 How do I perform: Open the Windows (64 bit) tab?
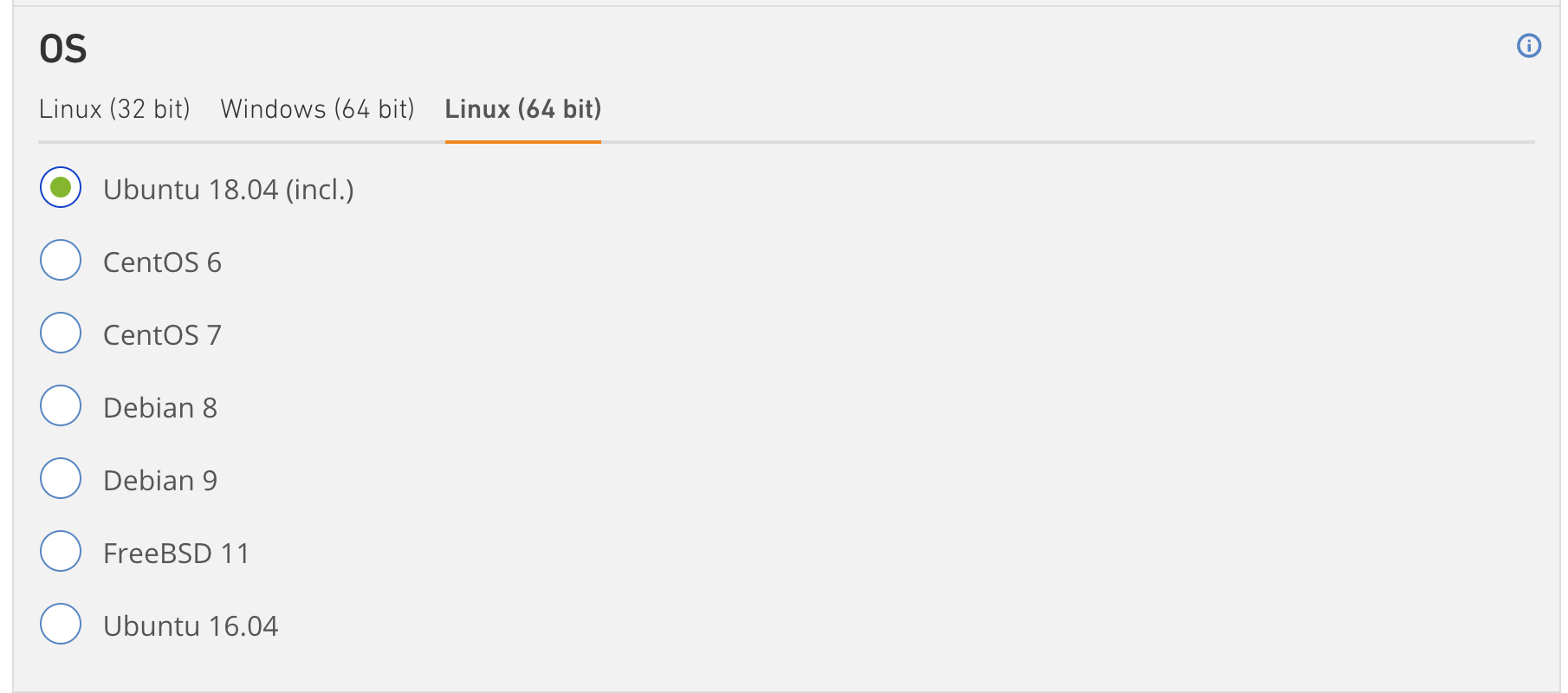(317, 109)
